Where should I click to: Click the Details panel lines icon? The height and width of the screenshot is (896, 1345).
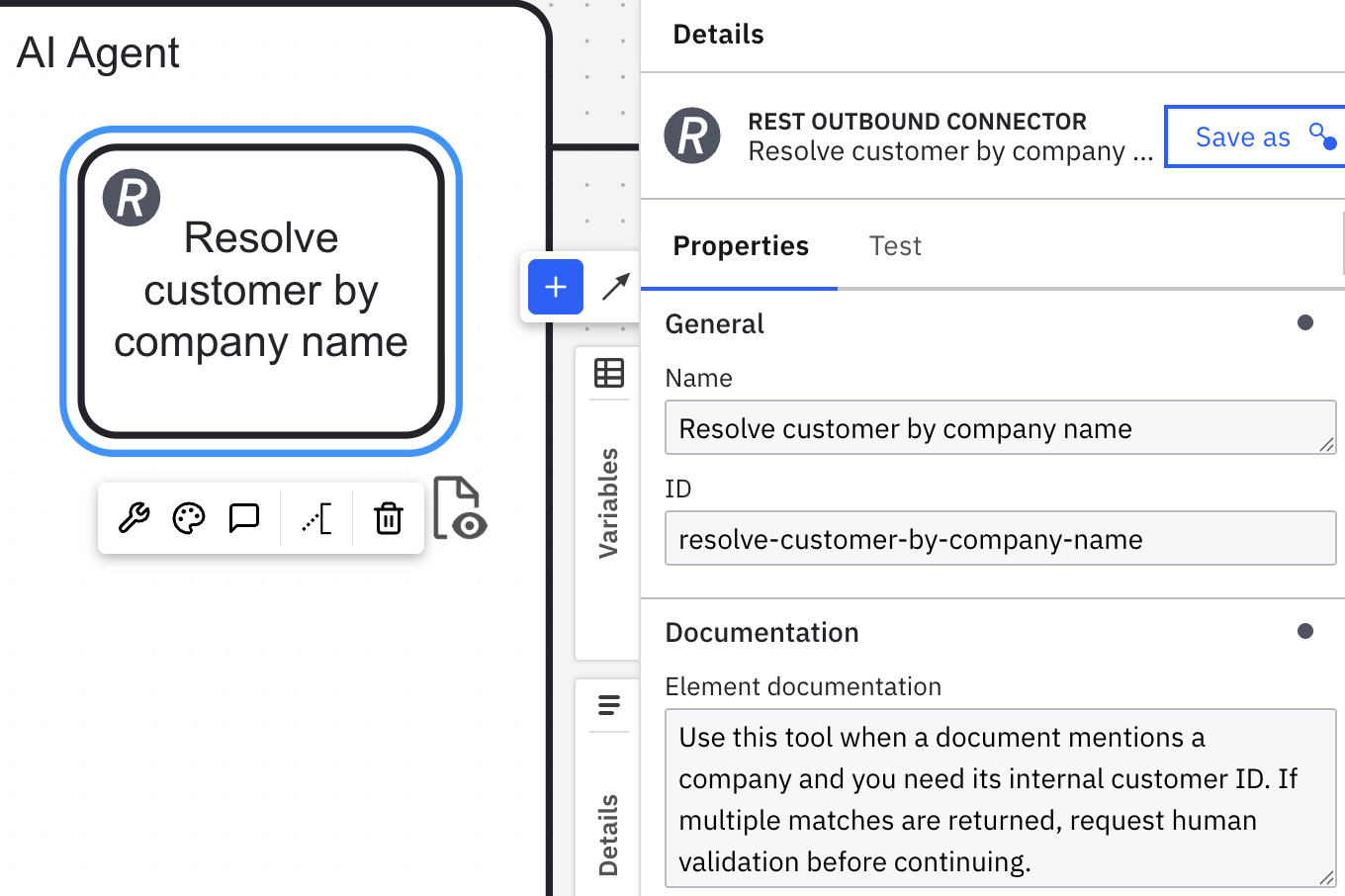point(609,705)
